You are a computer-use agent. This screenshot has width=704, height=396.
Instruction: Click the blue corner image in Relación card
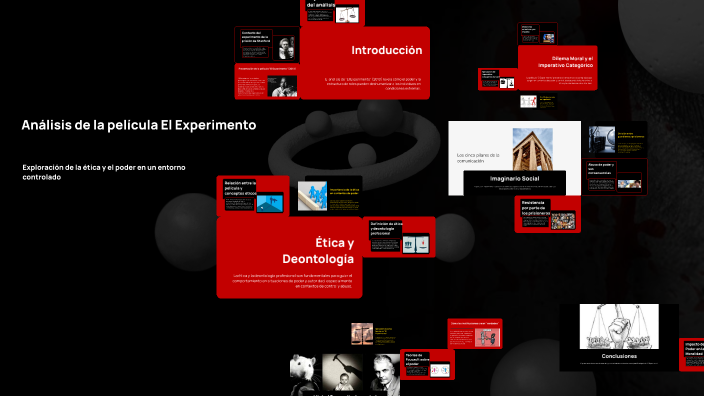coord(270,203)
